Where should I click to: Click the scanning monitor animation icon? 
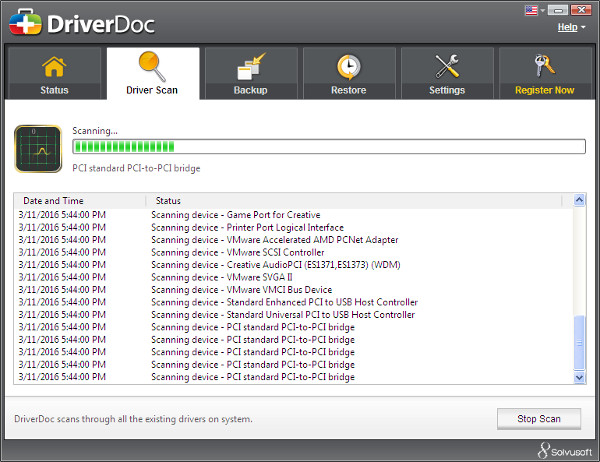coord(37,148)
